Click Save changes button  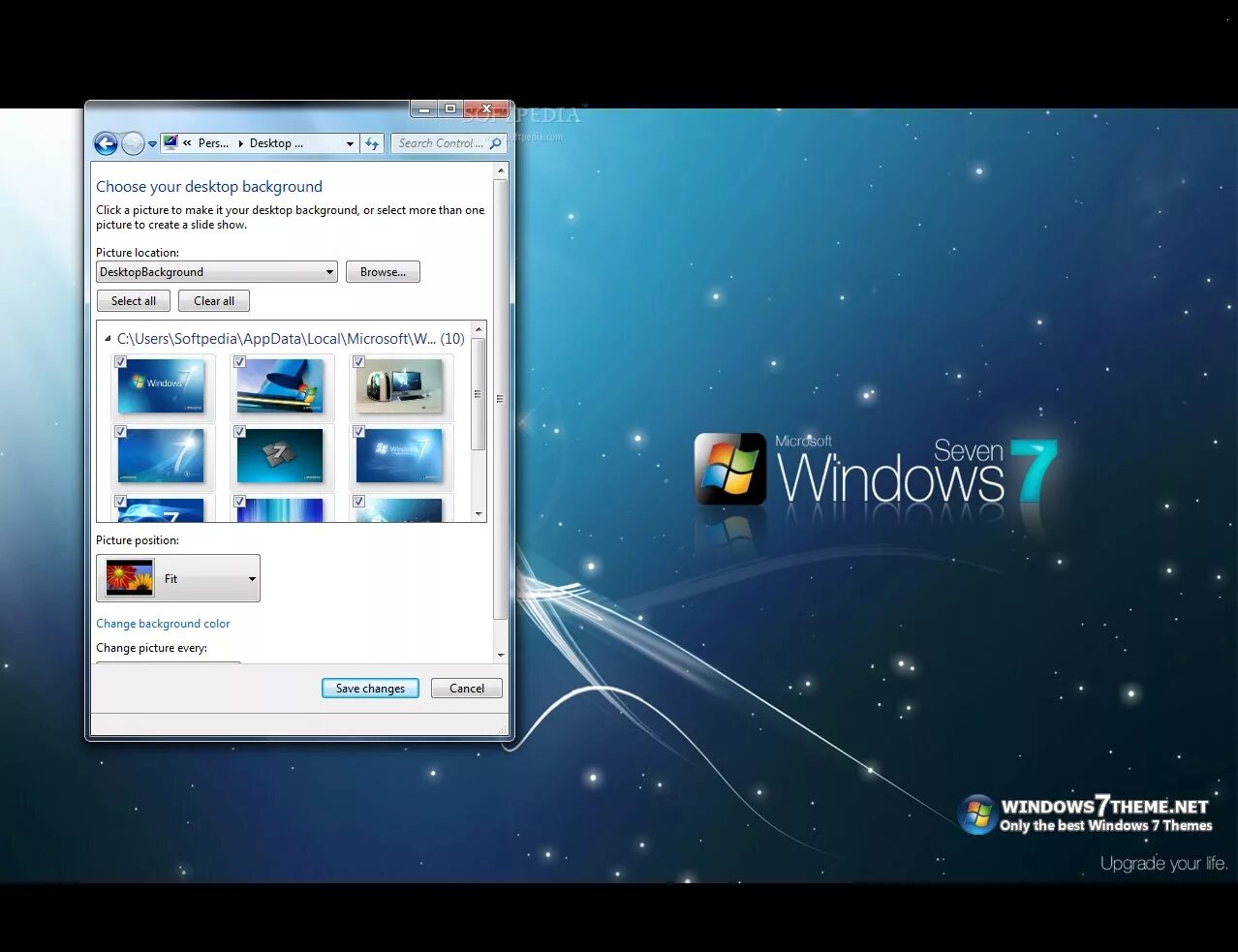370,689
